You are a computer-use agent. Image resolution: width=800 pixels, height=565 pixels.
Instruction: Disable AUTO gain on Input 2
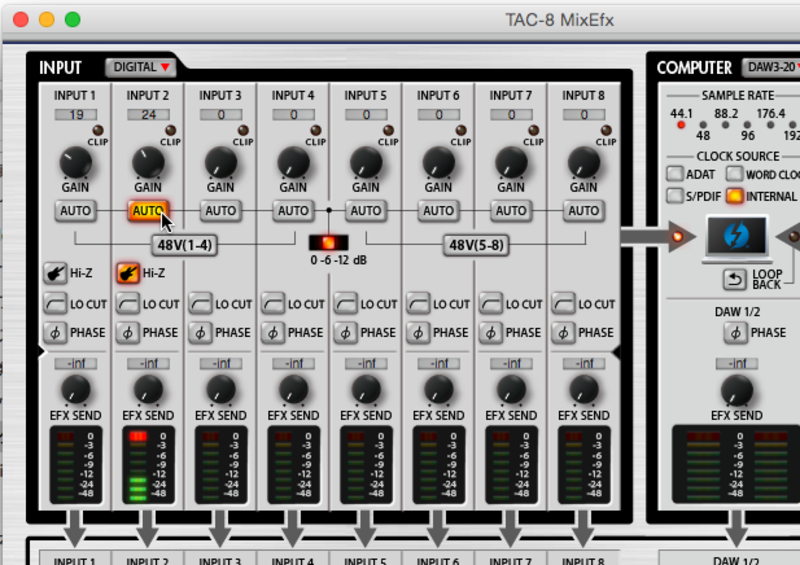(x=148, y=211)
